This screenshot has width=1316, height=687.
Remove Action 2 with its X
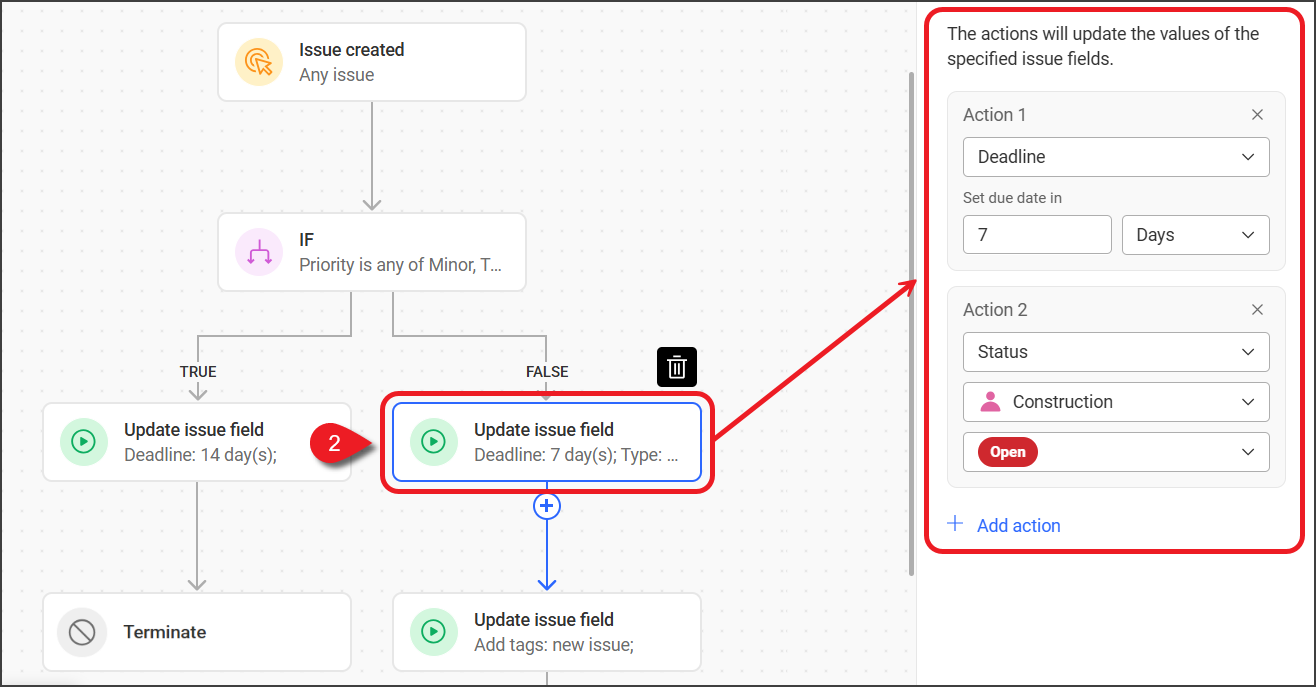[x=1257, y=310]
